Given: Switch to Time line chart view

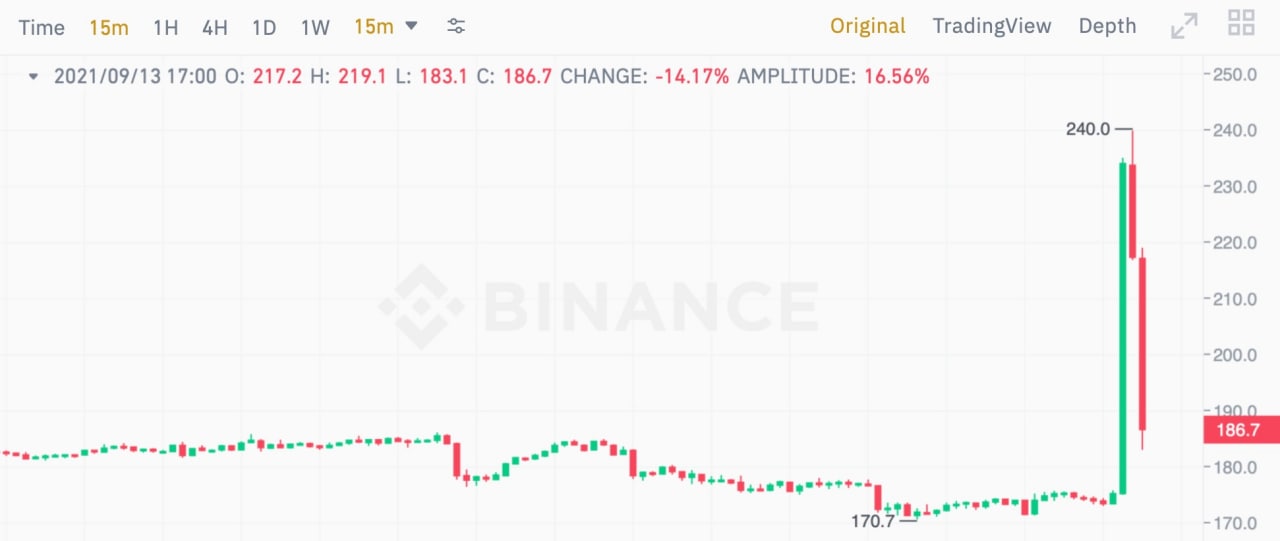Looking at the screenshot, I should (x=42, y=27).
